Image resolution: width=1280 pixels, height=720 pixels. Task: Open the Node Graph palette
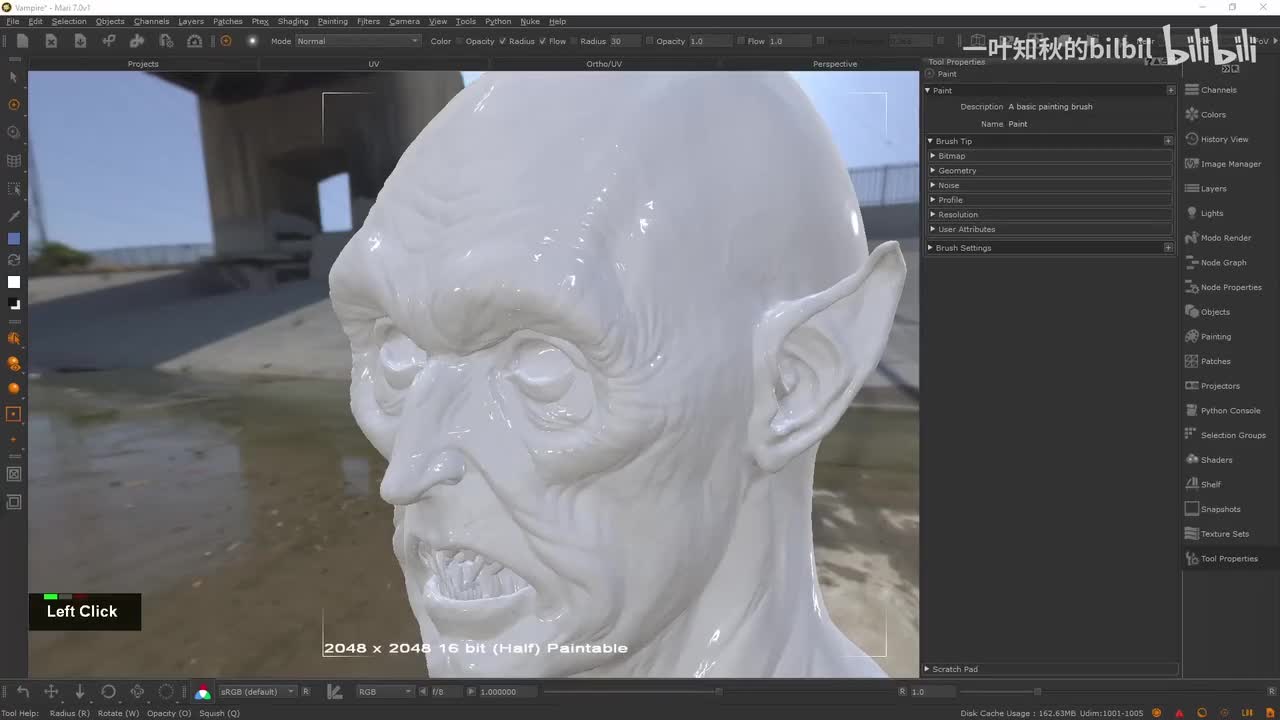1216,262
